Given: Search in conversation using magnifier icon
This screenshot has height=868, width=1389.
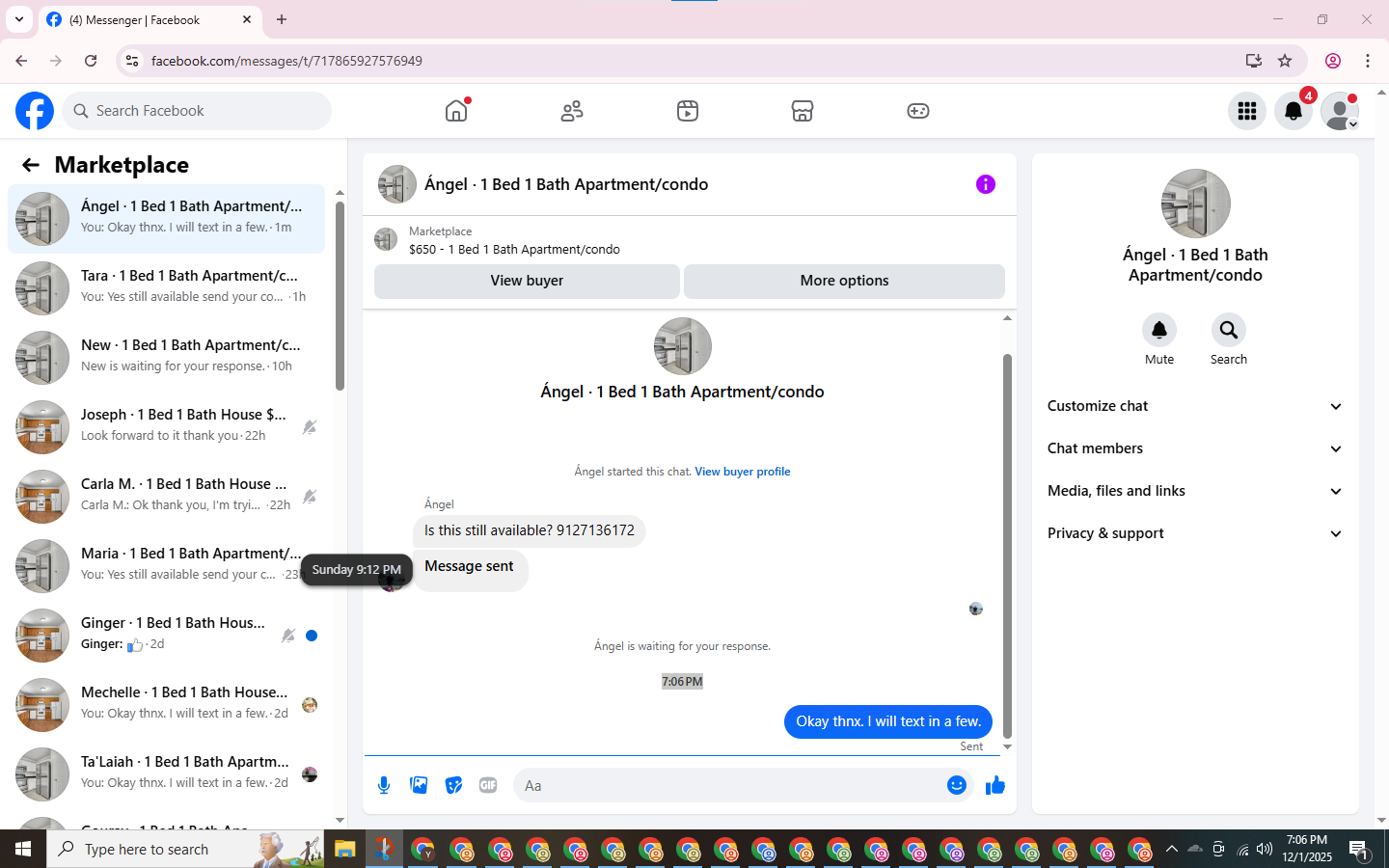Looking at the screenshot, I should [1229, 330].
